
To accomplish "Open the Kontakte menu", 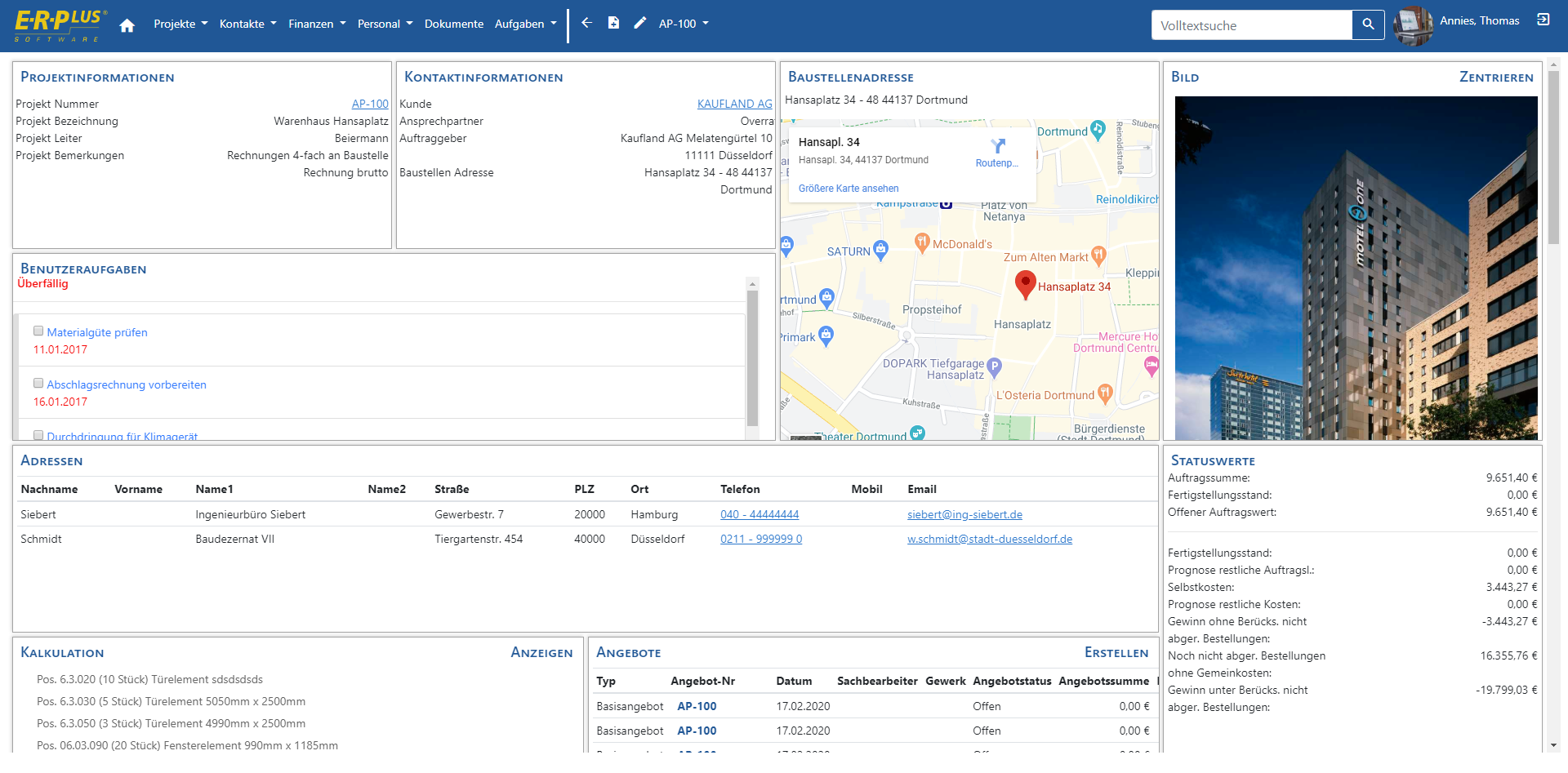I will [247, 24].
